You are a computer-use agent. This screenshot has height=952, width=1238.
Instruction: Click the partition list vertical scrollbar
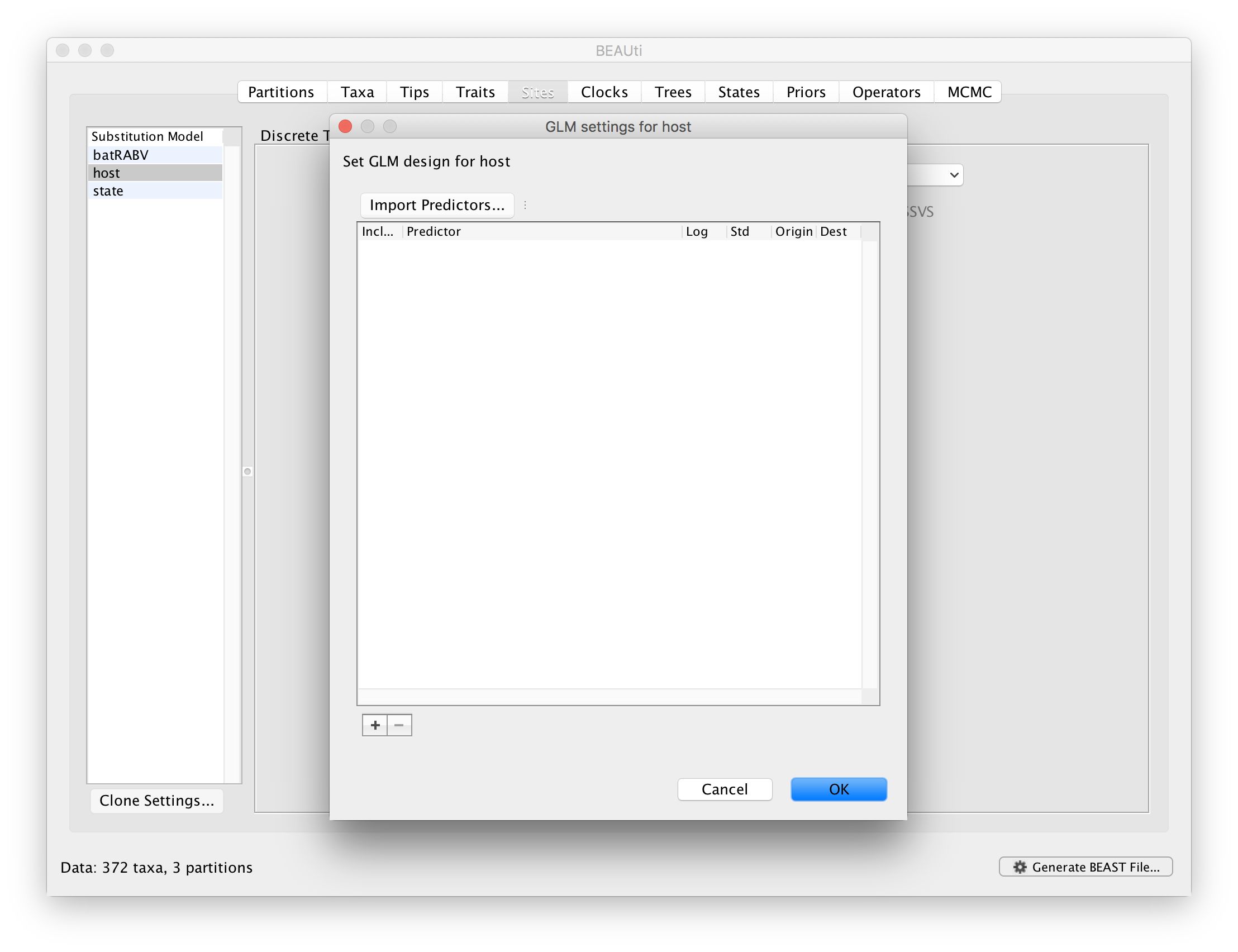(232, 465)
